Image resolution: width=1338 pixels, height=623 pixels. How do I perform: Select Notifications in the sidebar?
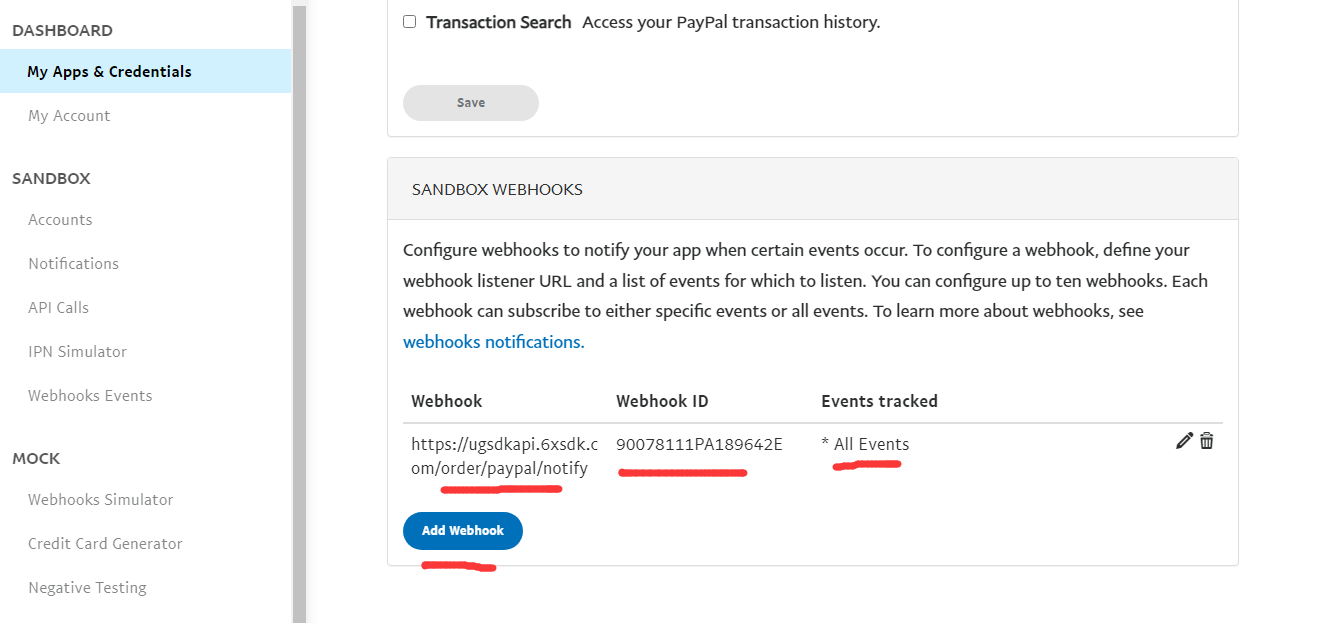73,264
